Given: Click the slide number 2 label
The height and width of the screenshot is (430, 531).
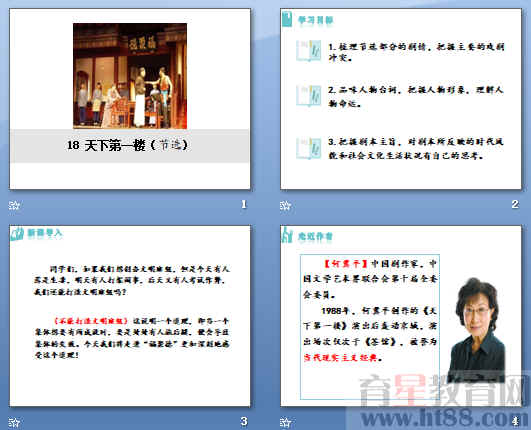Looking at the screenshot, I should [x=515, y=204].
